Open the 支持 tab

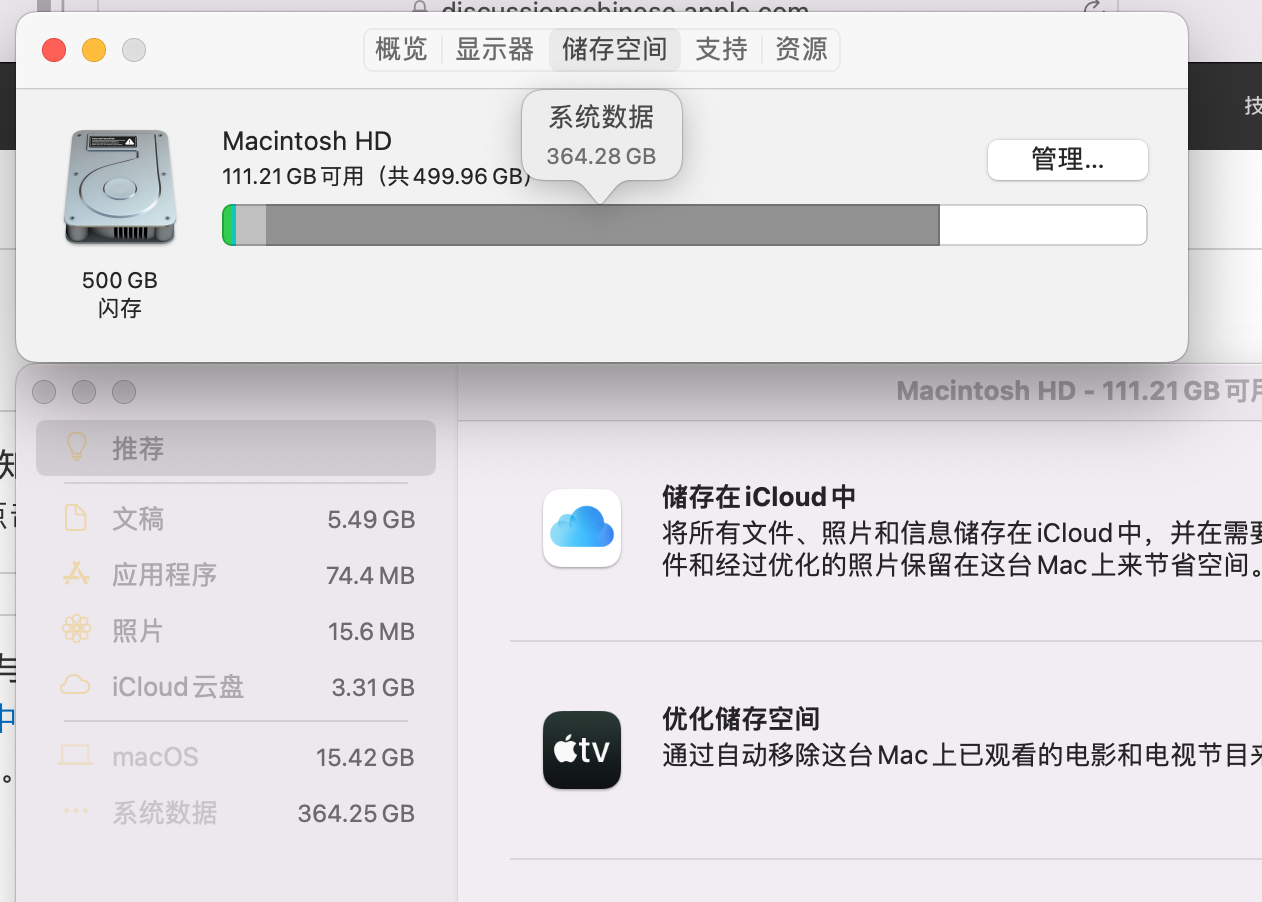click(x=721, y=49)
